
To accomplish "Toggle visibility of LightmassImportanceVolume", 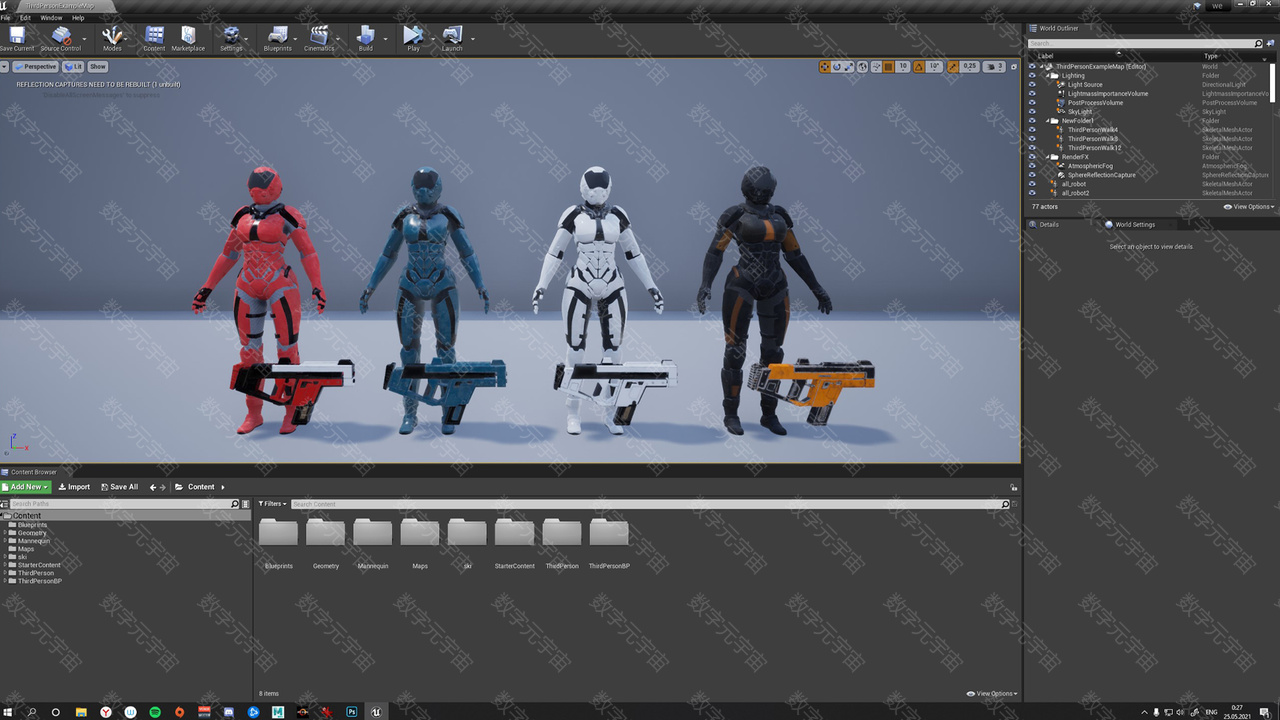I will coord(1032,94).
